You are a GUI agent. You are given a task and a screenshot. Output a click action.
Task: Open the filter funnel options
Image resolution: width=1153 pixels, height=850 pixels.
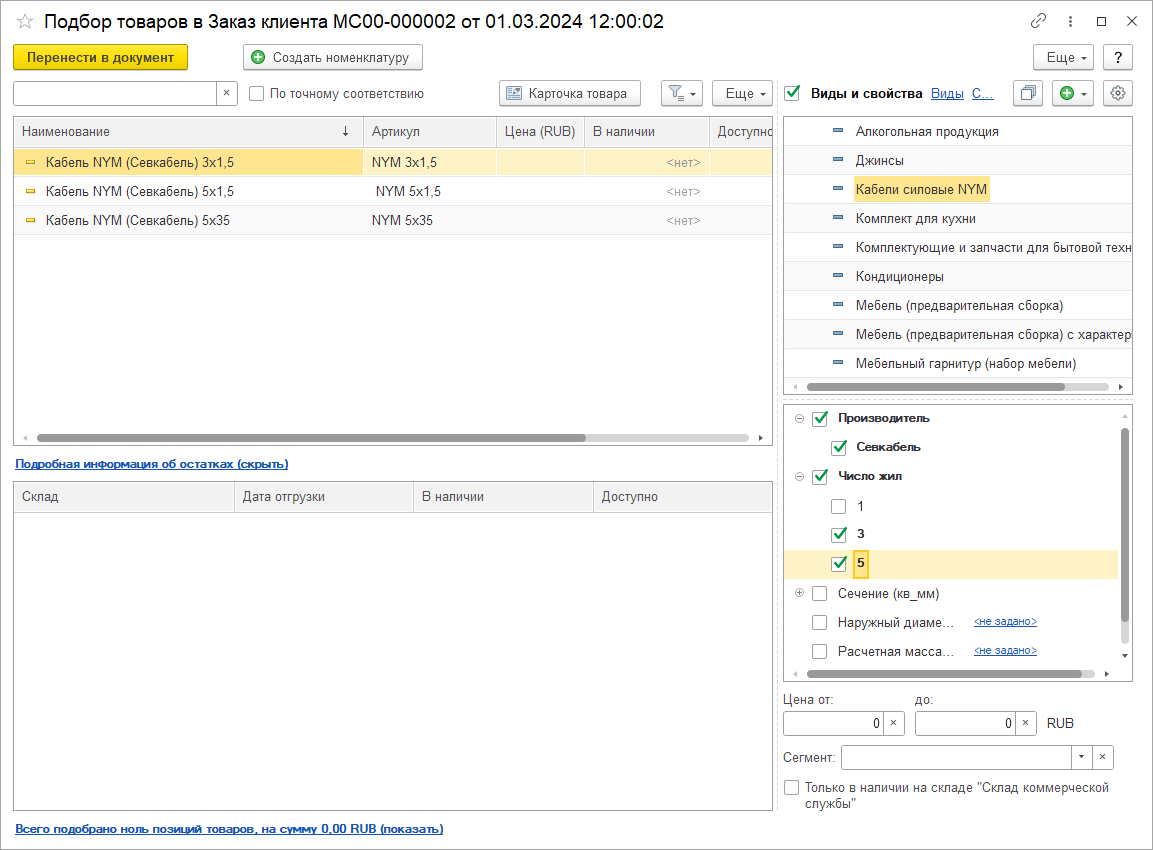(x=681, y=93)
